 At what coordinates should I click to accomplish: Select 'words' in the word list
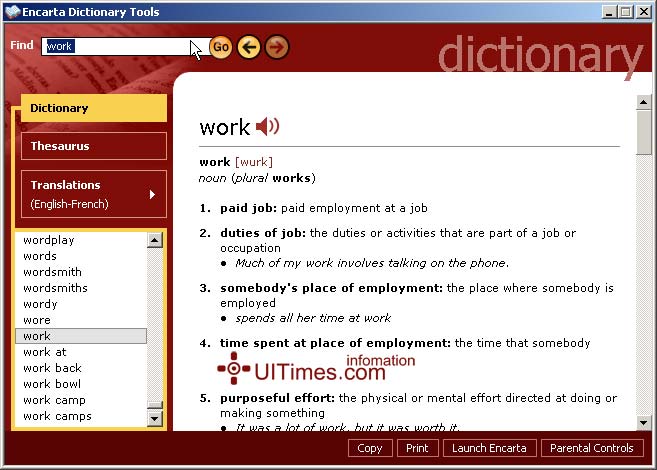point(81,256)
